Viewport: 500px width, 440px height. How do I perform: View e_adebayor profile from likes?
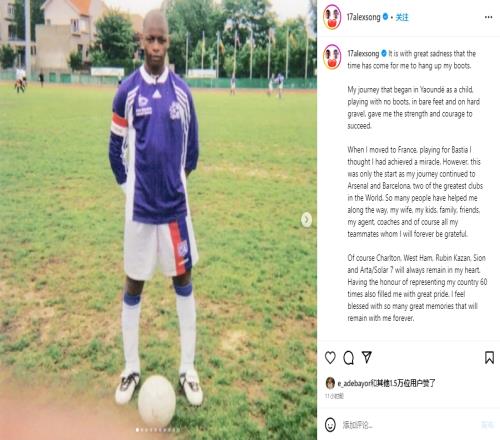(354, 384)
